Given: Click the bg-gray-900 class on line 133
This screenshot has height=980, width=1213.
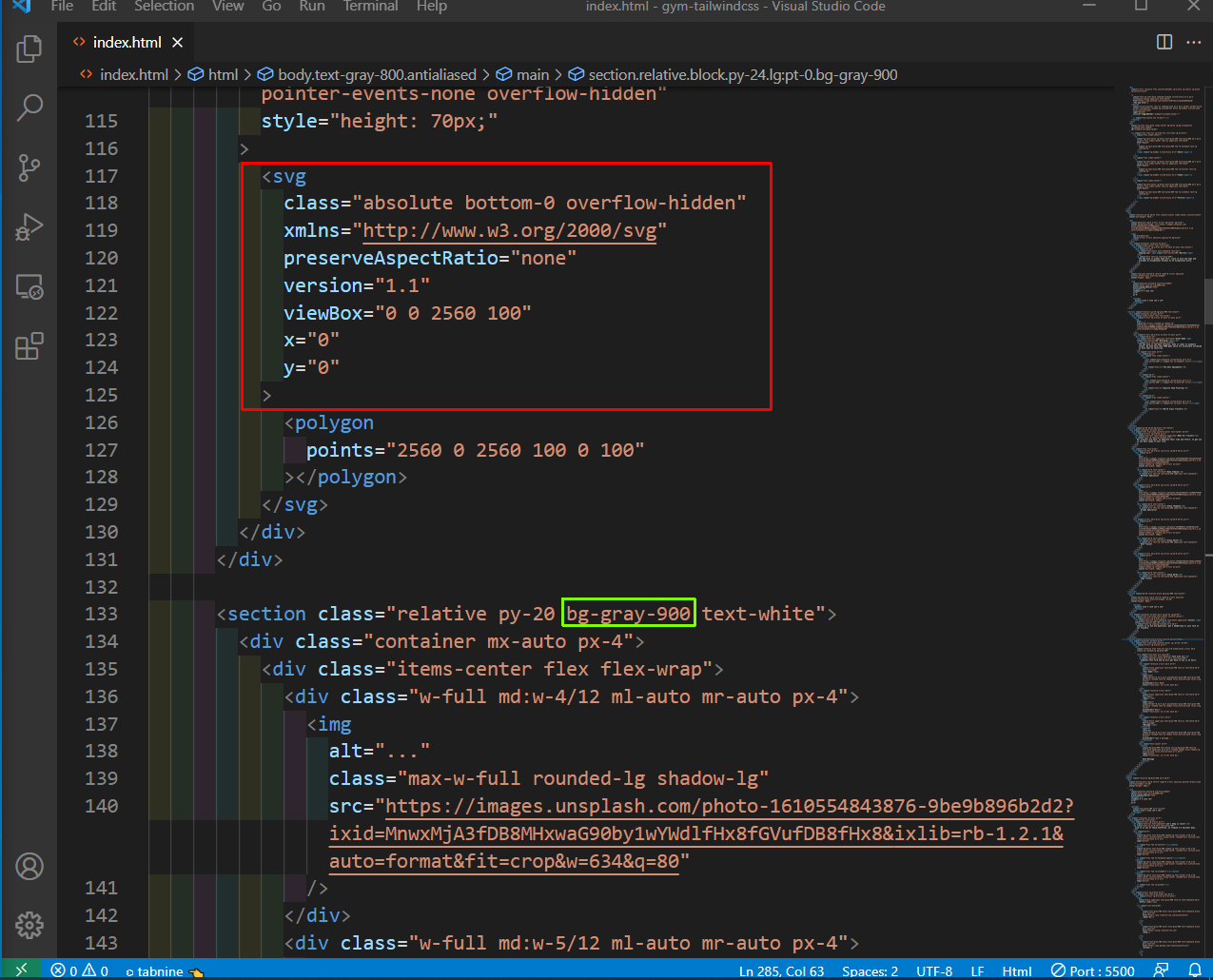Looking at the screenshot, I should (x=629, y=614).
